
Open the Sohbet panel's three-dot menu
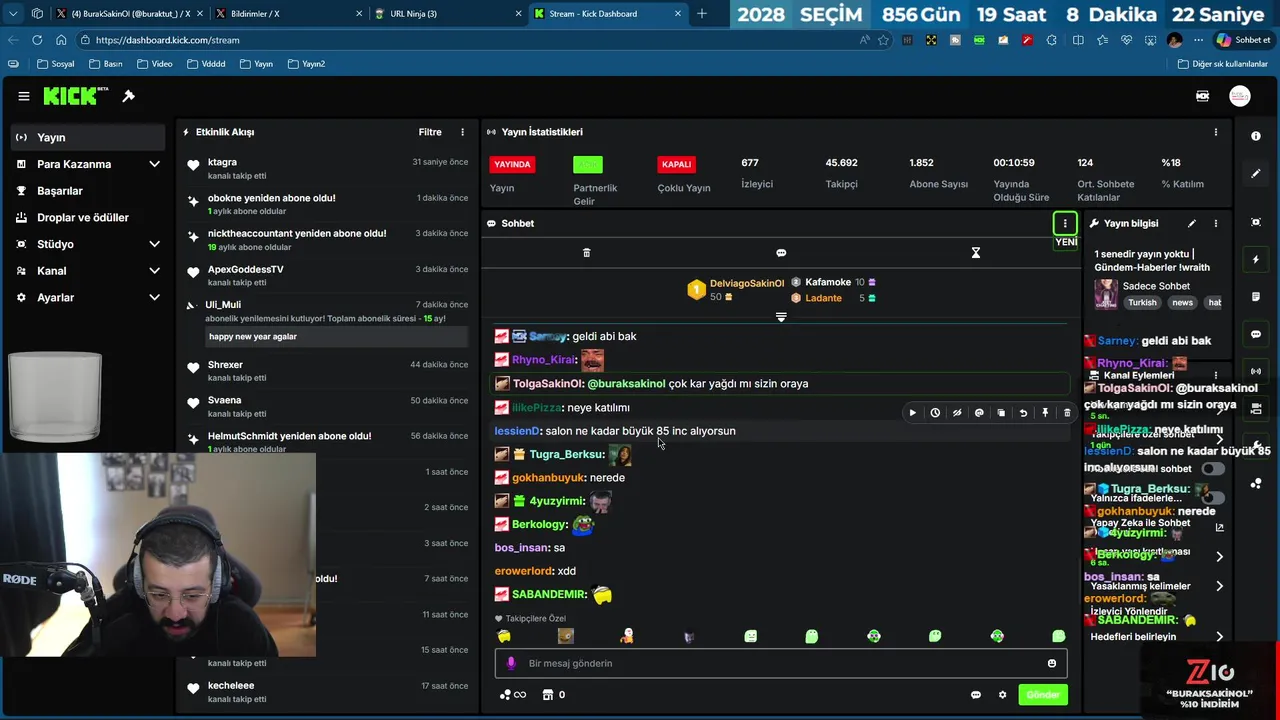1065,224
